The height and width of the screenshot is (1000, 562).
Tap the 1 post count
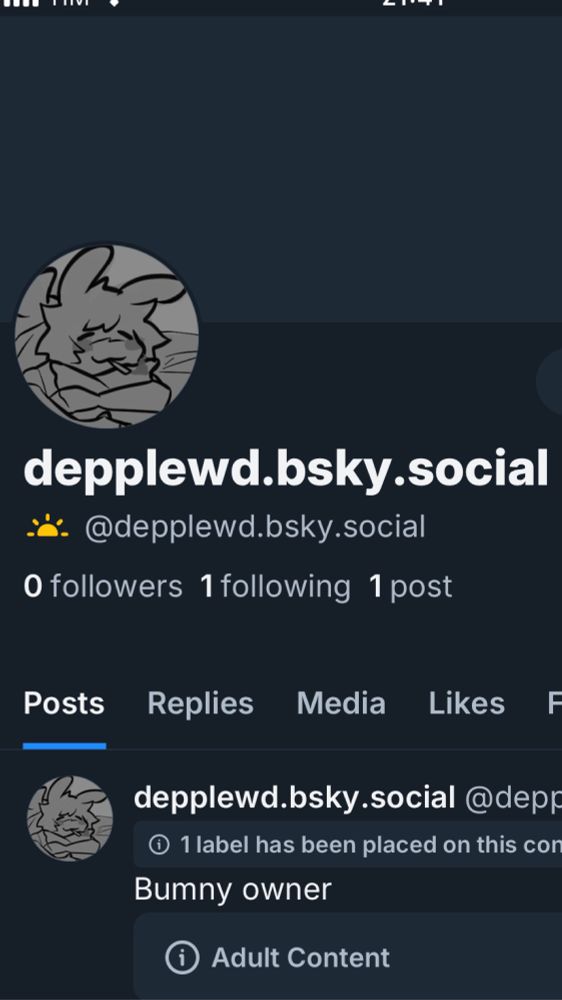(x=410, y=586)
